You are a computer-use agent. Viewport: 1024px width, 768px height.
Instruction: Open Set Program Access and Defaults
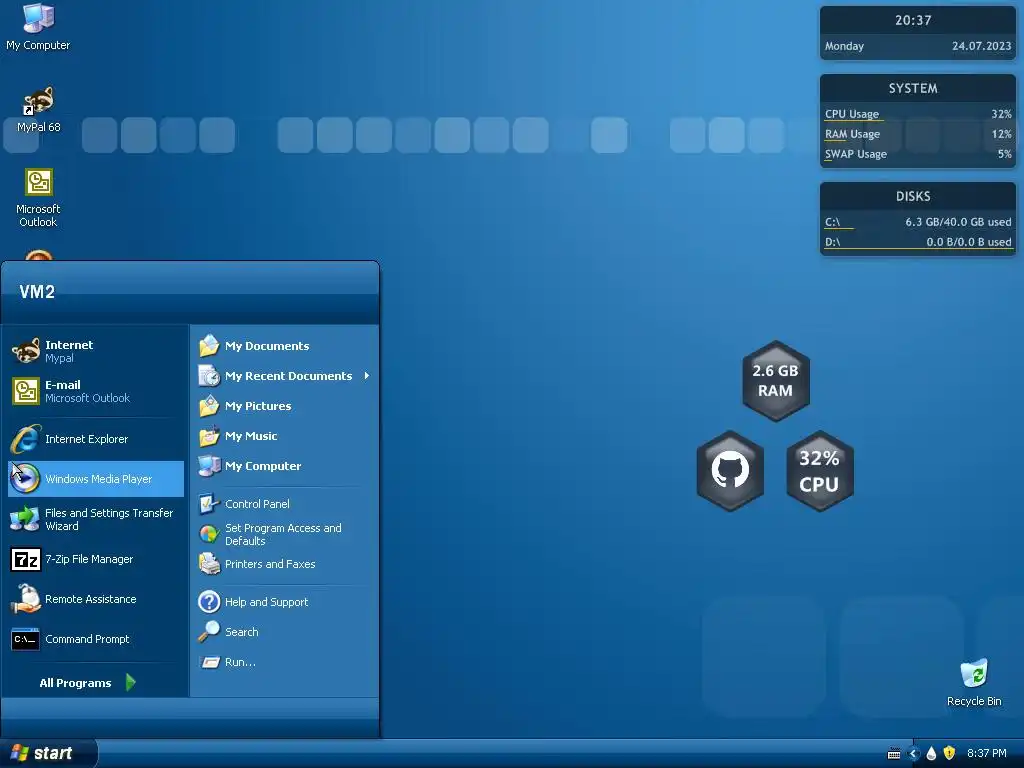click(284, 534)
